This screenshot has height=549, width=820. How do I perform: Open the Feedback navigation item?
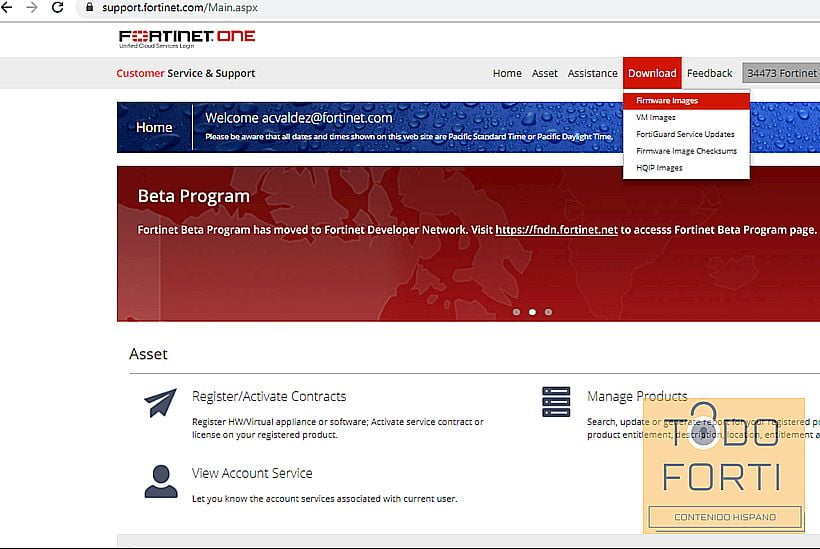pos(710,73)
